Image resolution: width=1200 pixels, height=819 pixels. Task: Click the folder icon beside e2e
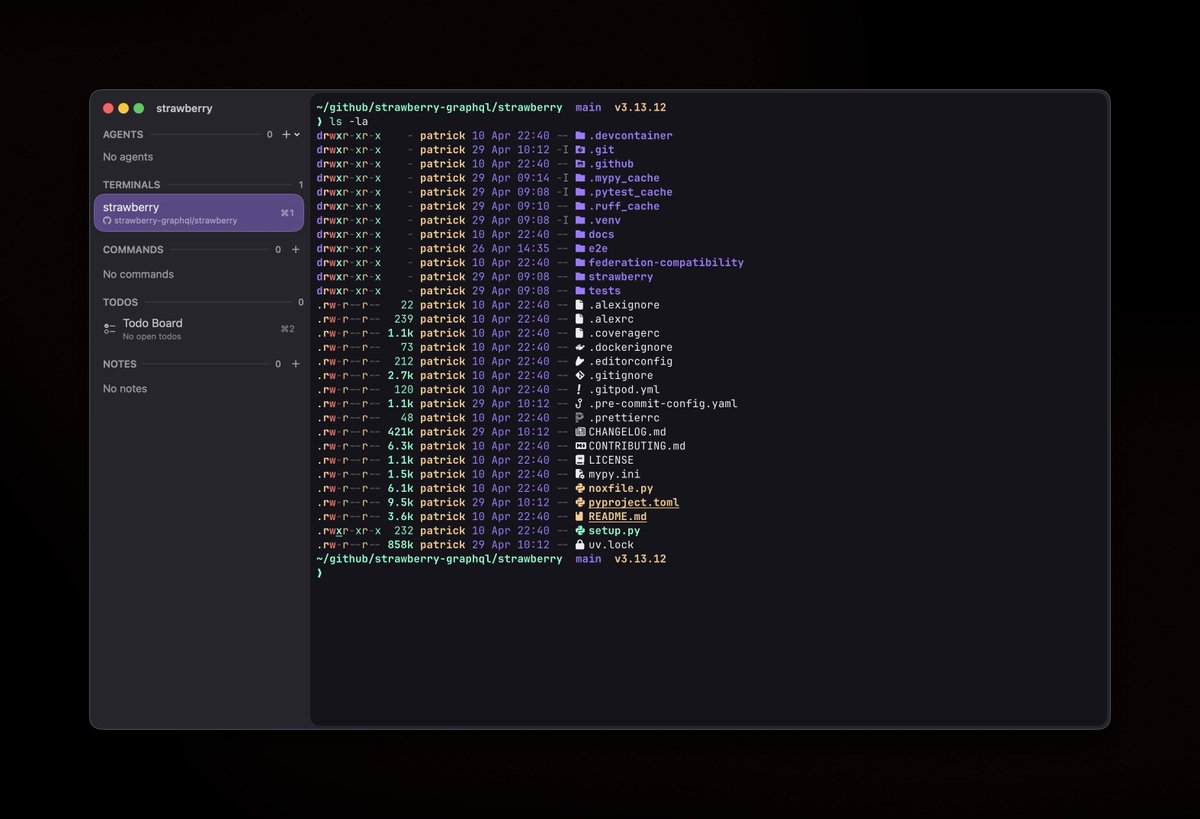(580, 248)
